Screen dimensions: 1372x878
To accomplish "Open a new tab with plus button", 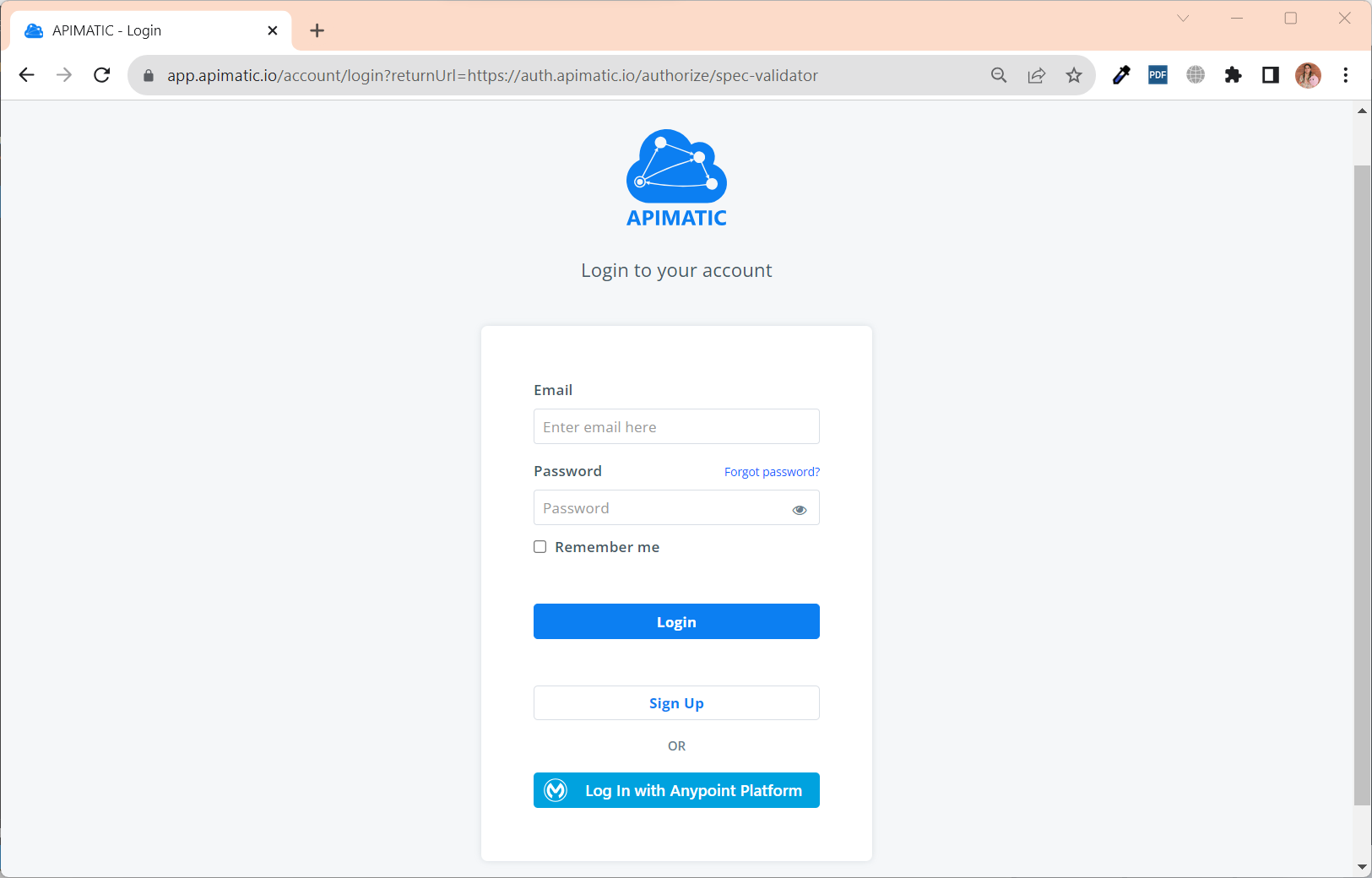I will pos(317,30).
